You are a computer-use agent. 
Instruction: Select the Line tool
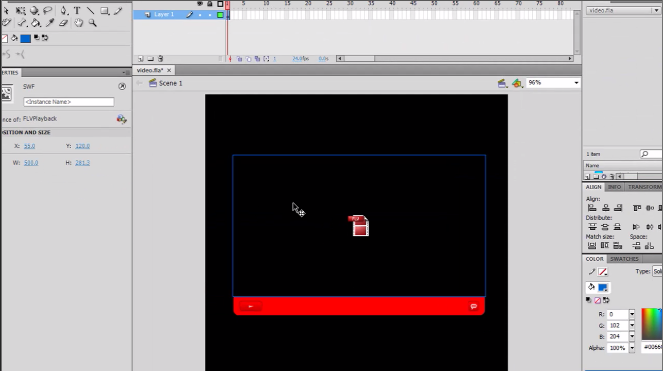tap(90, 11)
